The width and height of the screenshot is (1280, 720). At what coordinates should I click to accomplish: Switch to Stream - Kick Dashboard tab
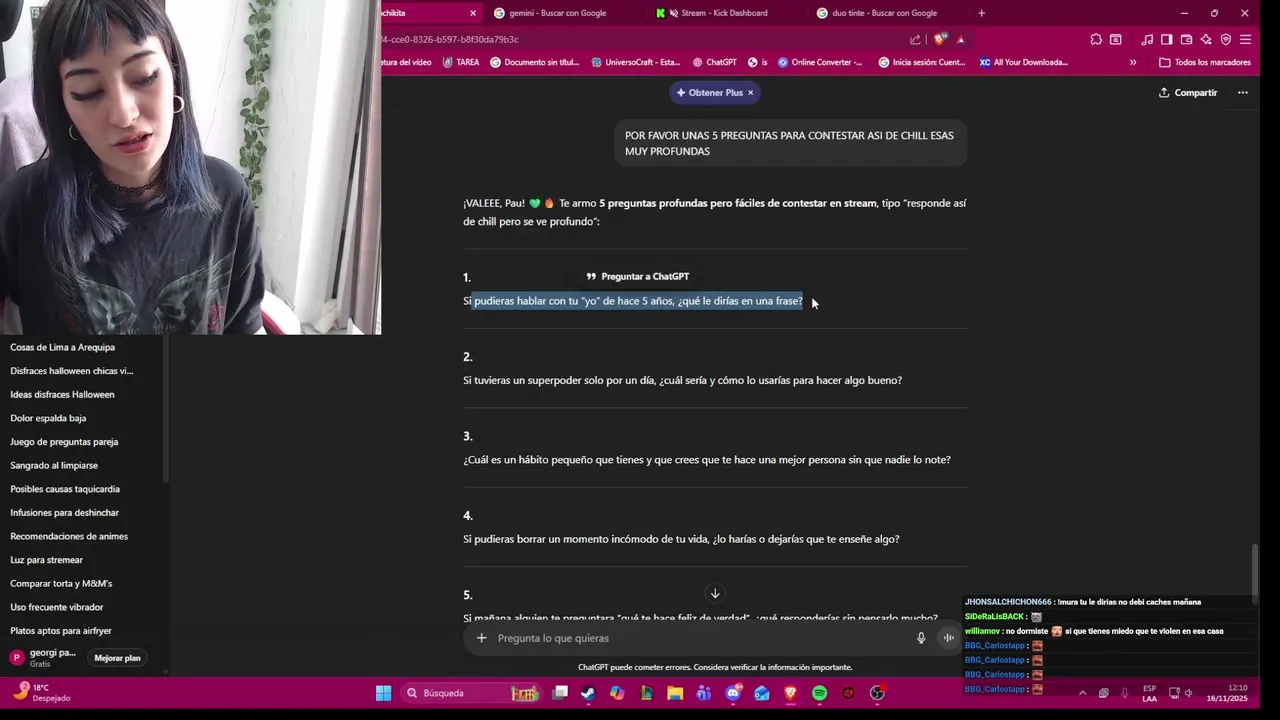[723, 13]
